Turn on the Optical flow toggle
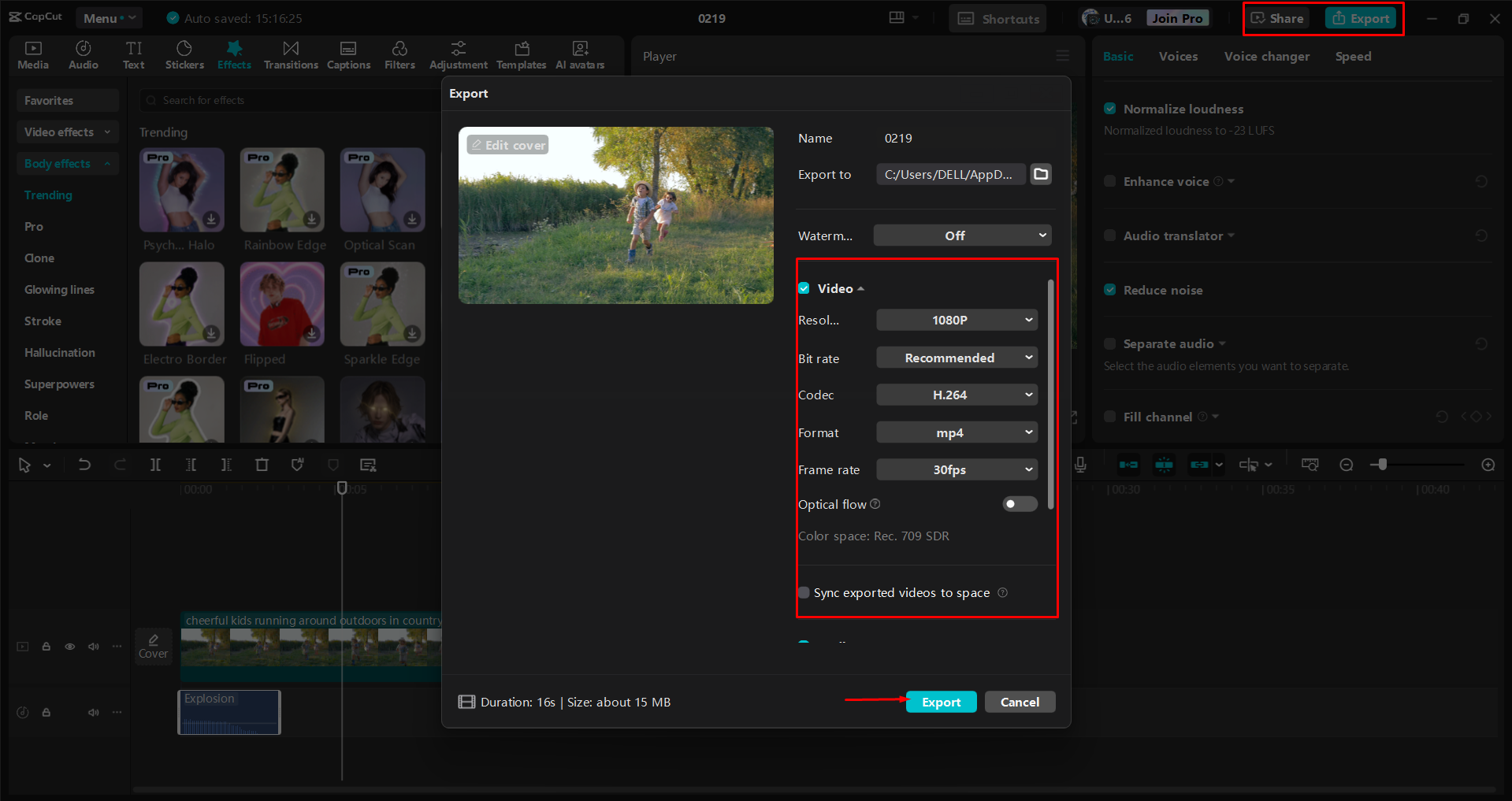The width and height of the screenshot is (1512, 801). point(1020,504)
